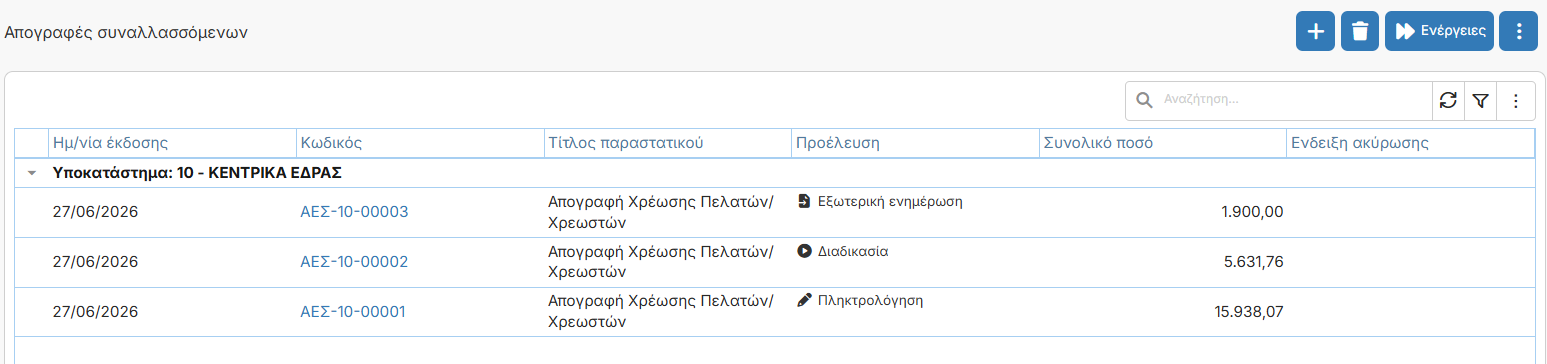This screenshot has height=364, width=1547.
Task: Refresh the grid with the reload icon
Action: (1448, 100)
